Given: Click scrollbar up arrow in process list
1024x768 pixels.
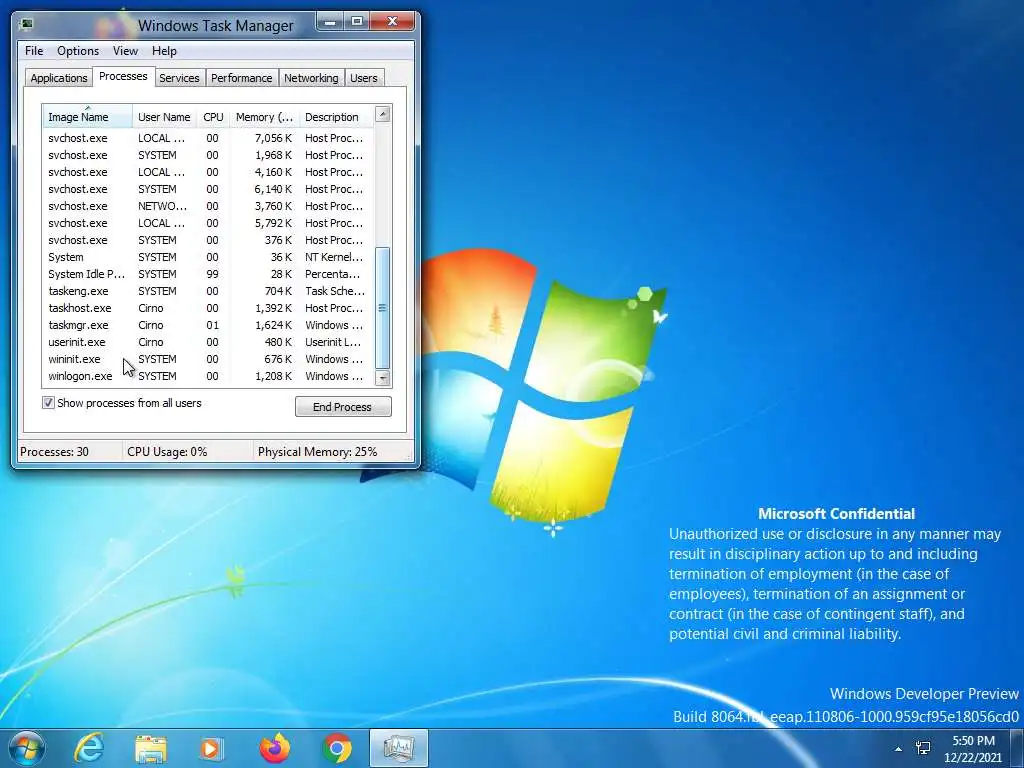Looking at the screenshot, I should coord(383,114).
